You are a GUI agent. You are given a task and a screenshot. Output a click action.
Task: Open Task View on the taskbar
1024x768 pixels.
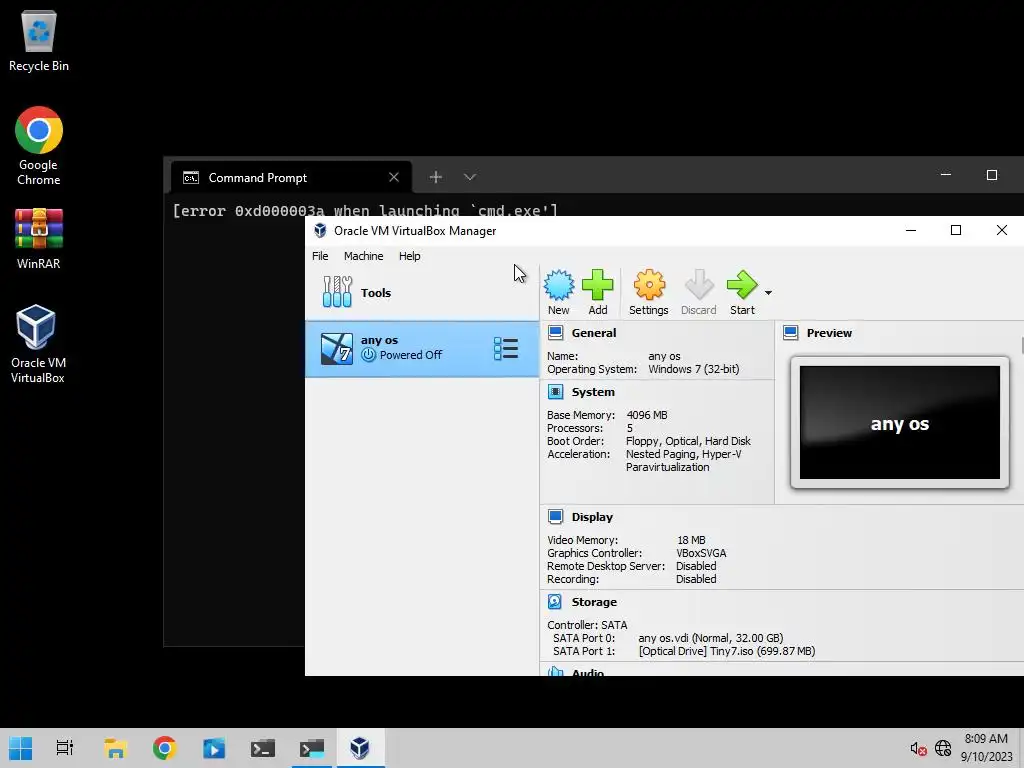[64, 748]
